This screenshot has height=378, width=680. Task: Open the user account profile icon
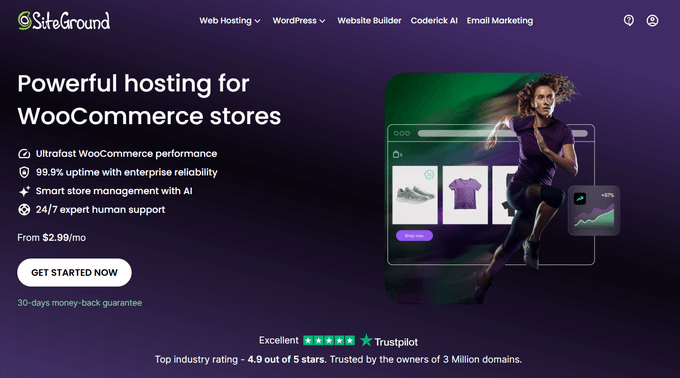pyautogui.click(x=652, y=20)
